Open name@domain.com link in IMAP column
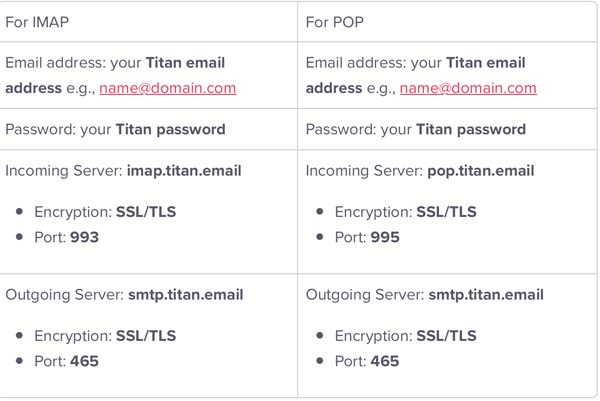Screen dimensions: 600x401 pyautogui.click(x=168, y=88)
